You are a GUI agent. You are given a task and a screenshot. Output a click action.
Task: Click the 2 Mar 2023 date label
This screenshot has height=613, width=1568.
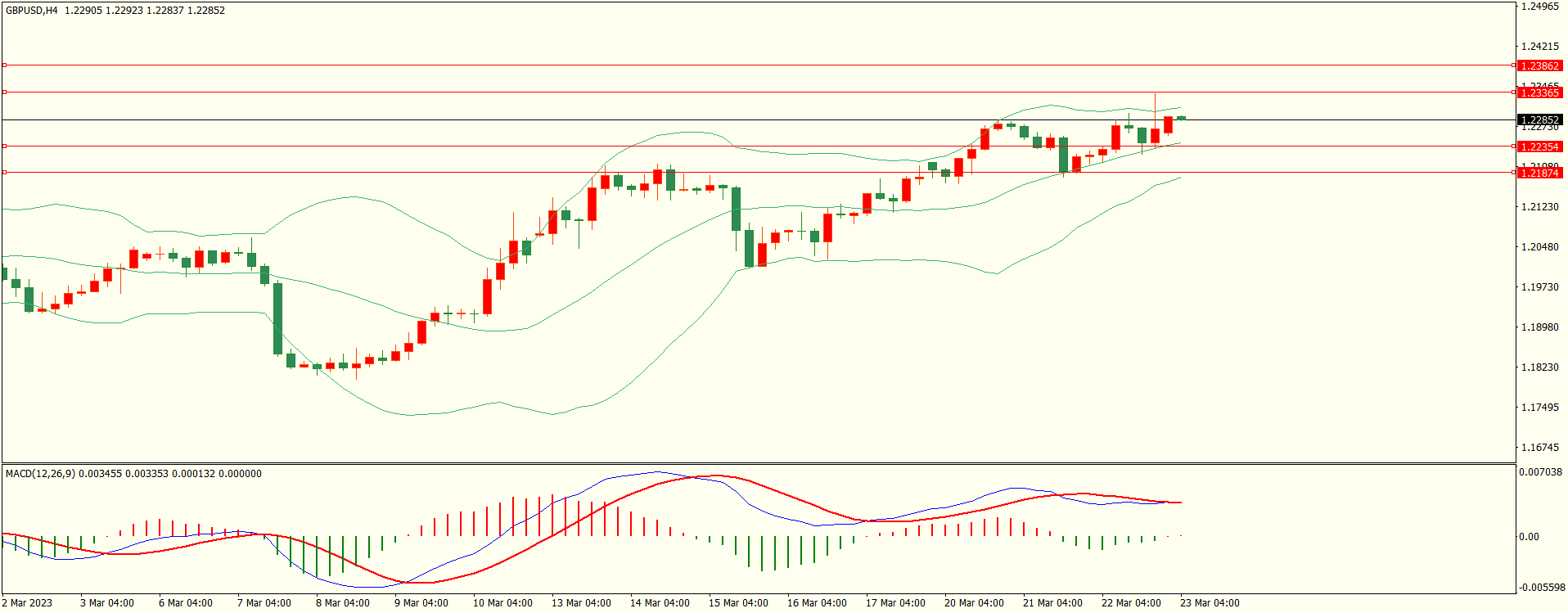point(27,603)
